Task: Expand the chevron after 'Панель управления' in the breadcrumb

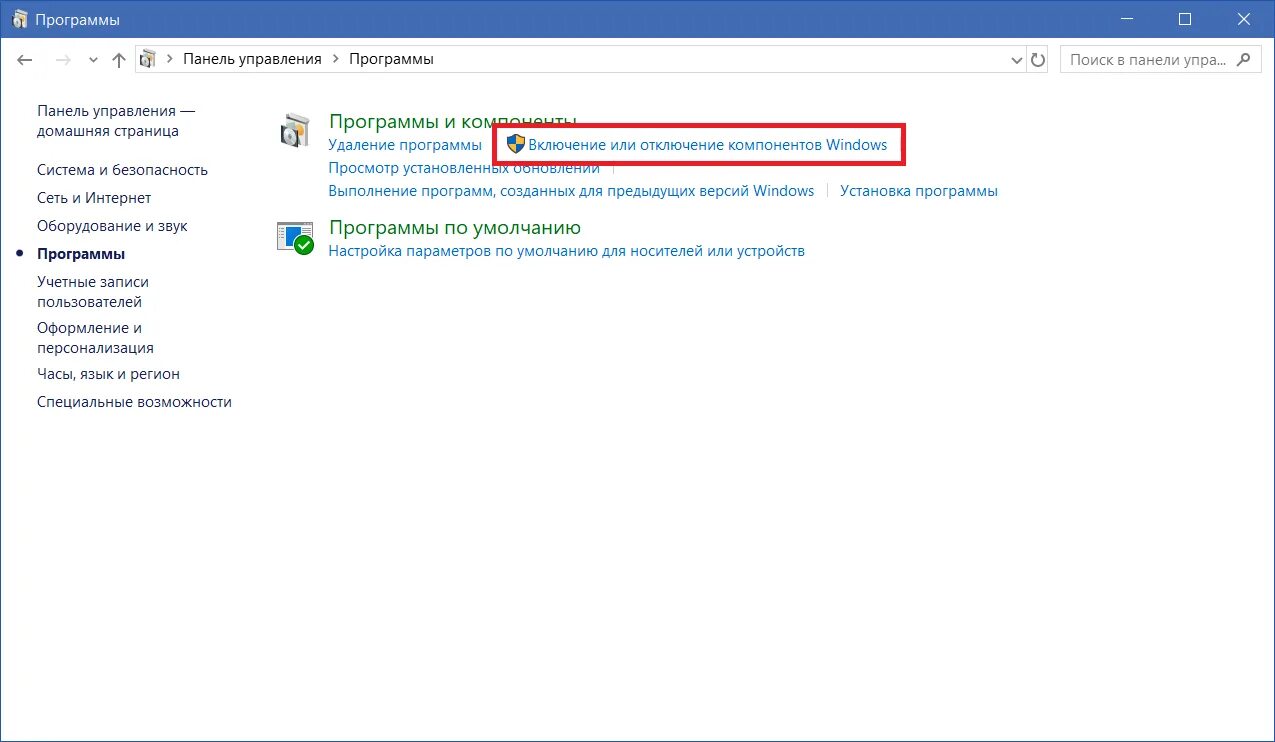Action: pos(335,59)
